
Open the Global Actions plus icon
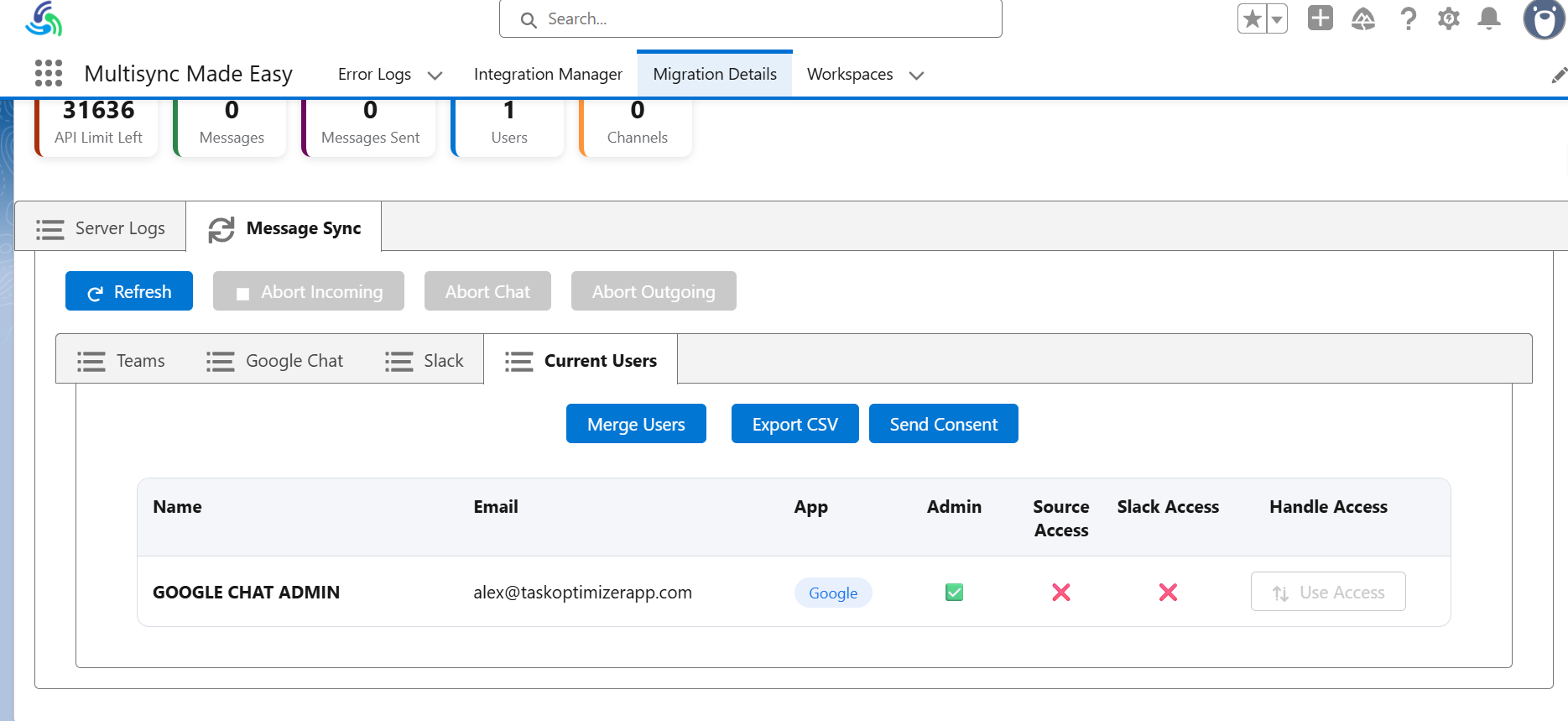click(x=1320, y=18)
